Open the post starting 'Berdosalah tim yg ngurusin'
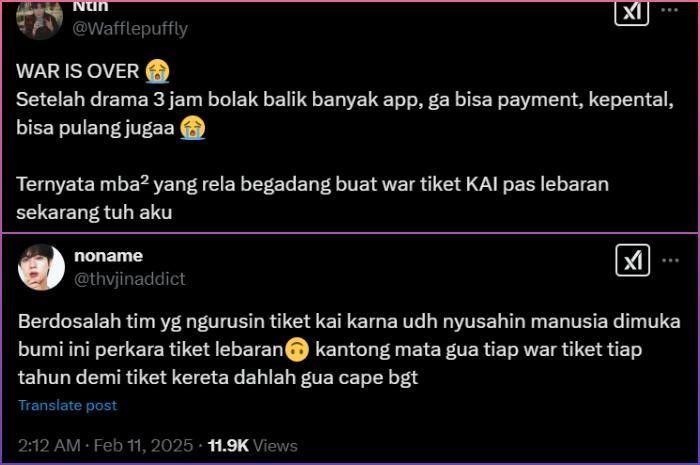Screen dimensions: 700x465 click(349, 349)
